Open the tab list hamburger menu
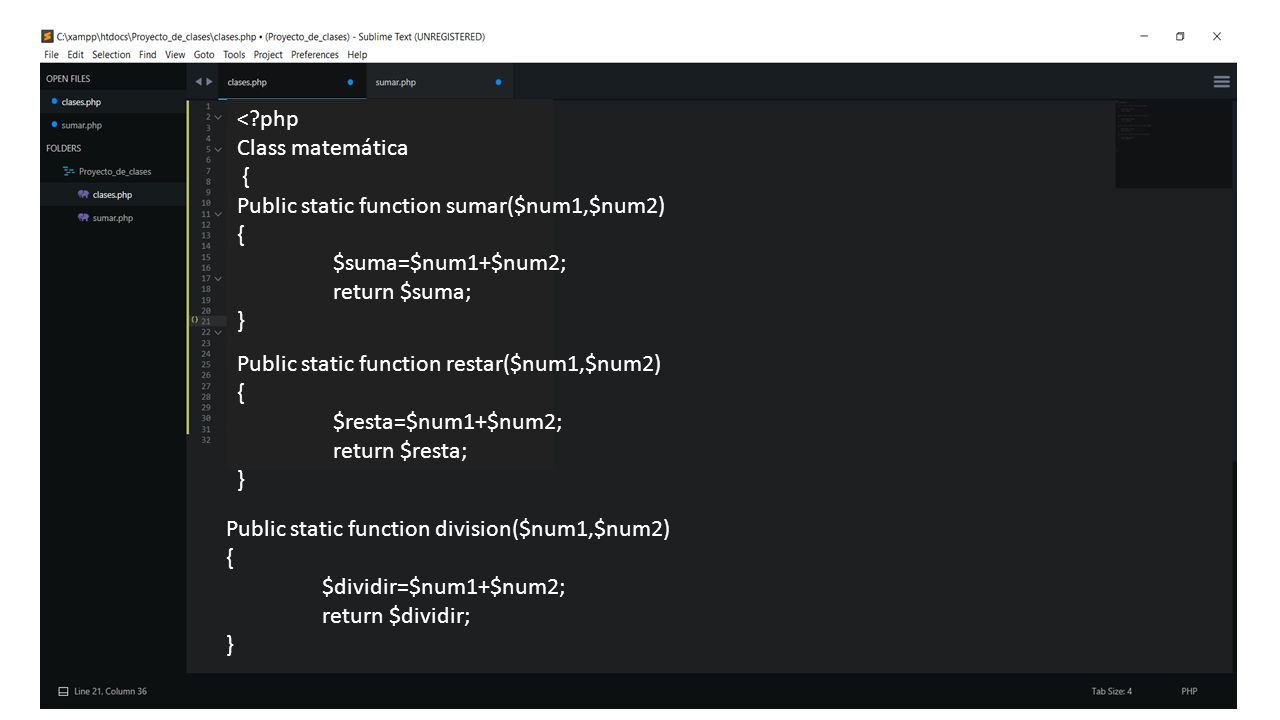 click(1222, 82)
